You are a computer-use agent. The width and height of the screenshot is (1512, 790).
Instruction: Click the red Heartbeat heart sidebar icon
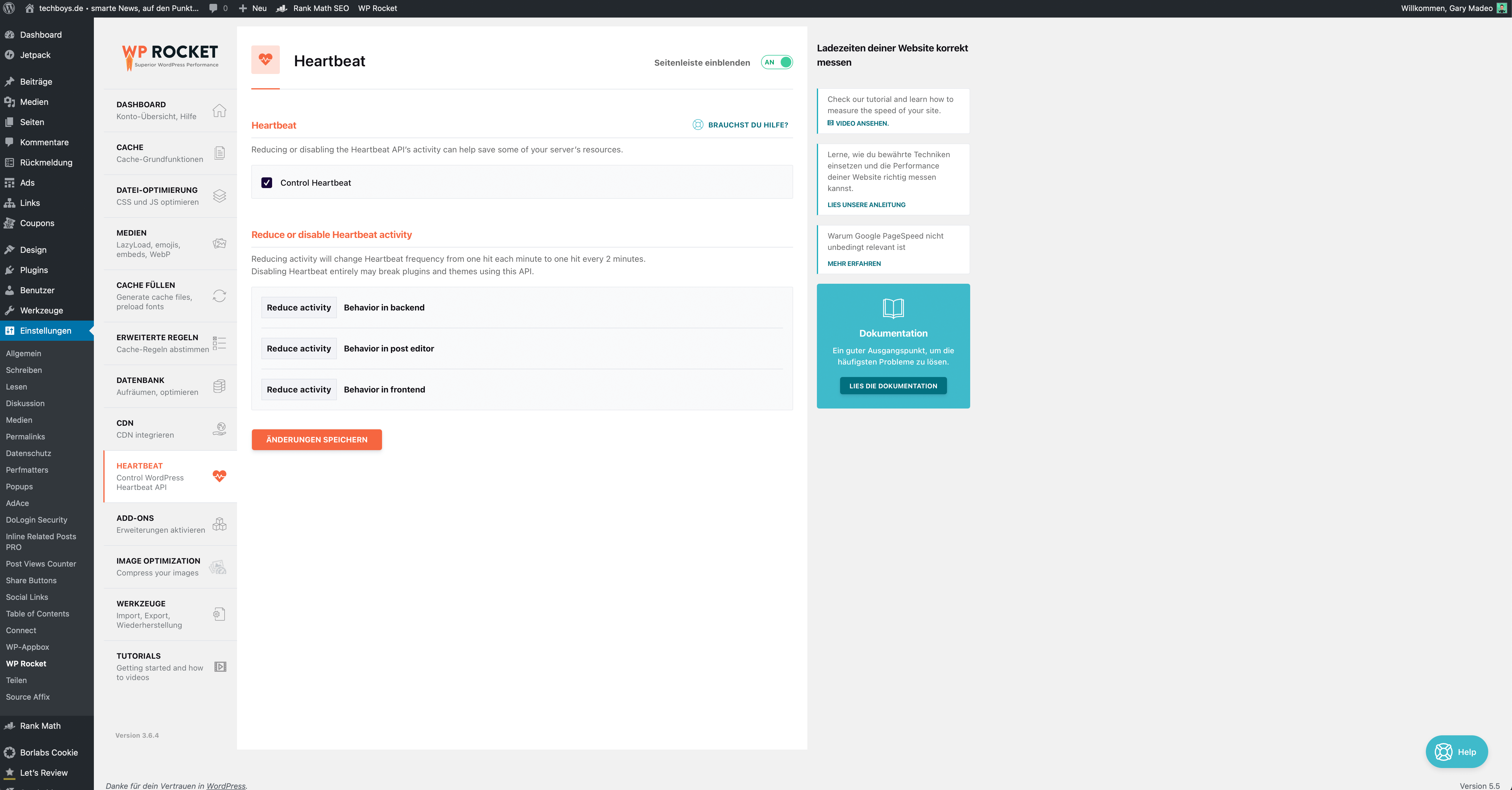(220, 476)
